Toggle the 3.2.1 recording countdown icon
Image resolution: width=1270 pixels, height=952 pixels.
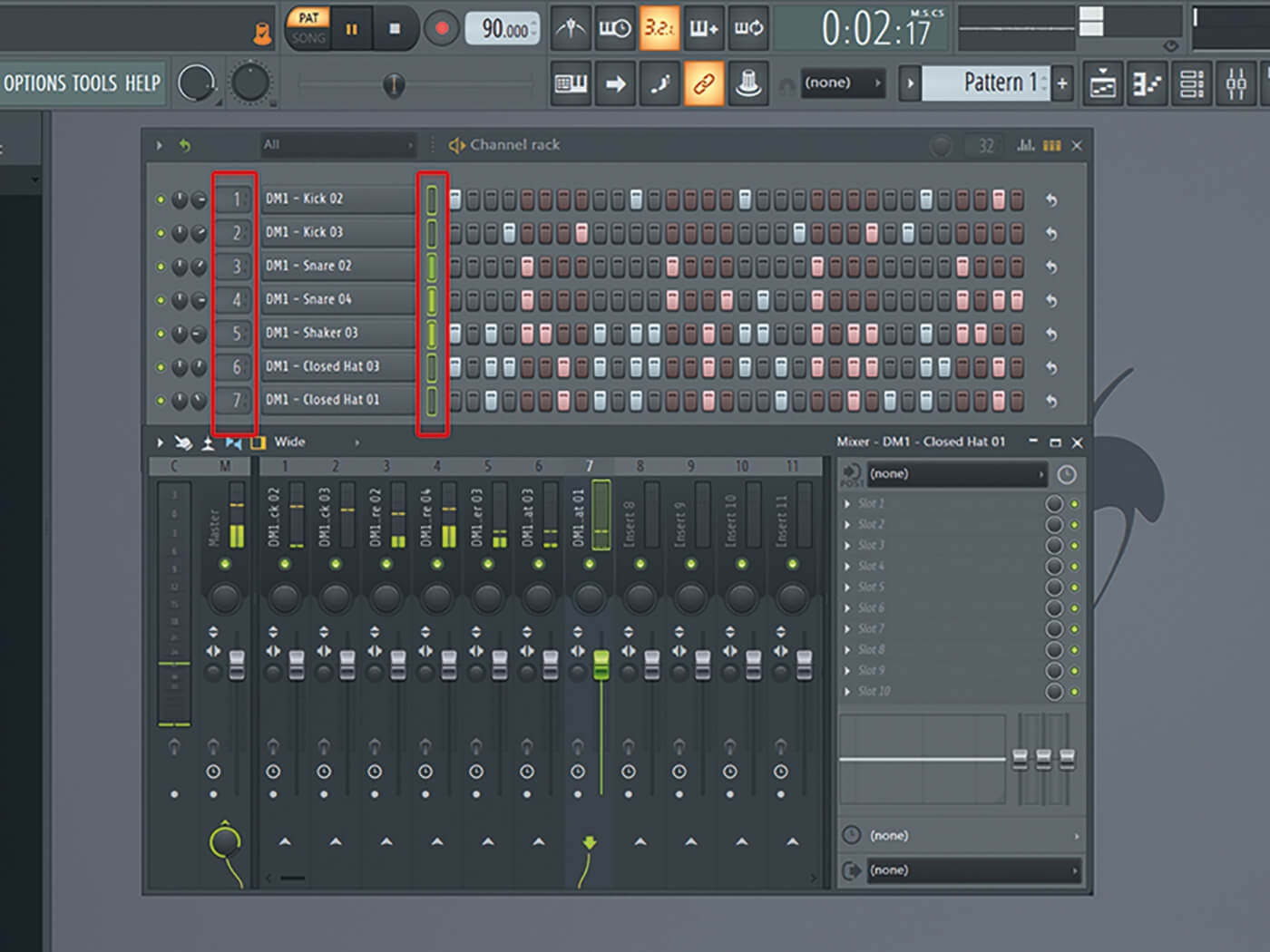659,28
